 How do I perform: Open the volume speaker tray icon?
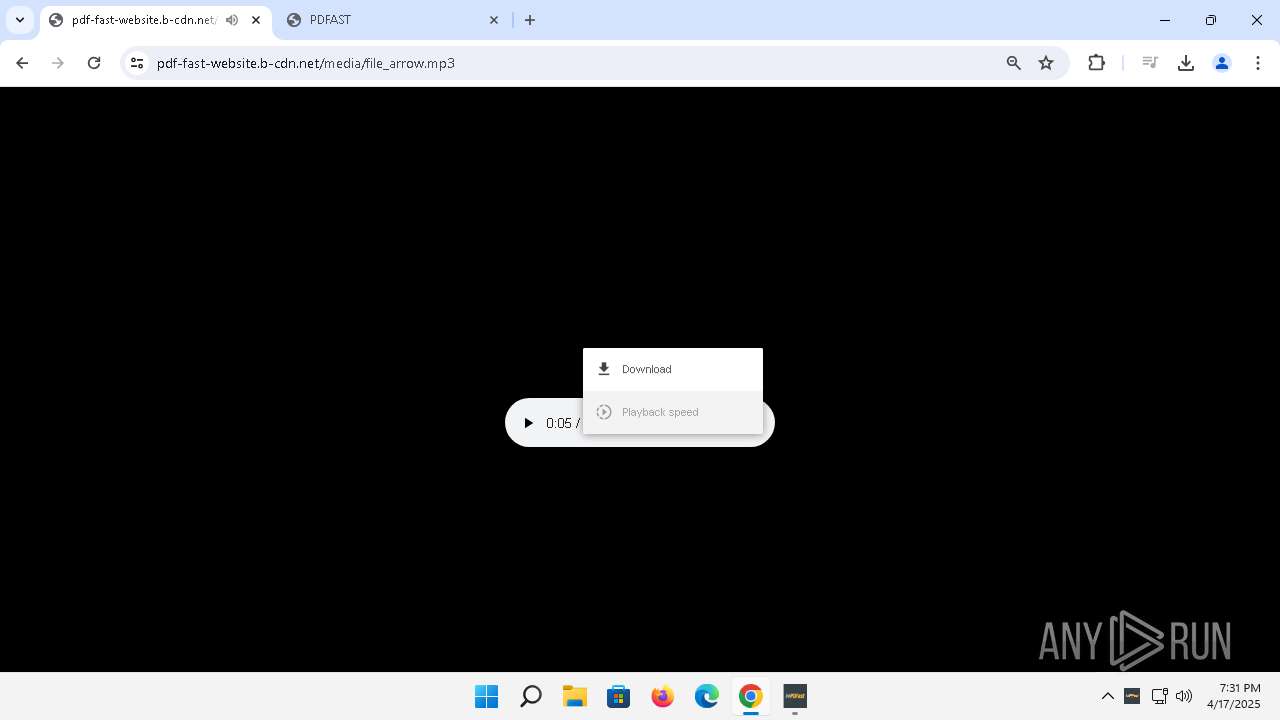[1184, 696]
